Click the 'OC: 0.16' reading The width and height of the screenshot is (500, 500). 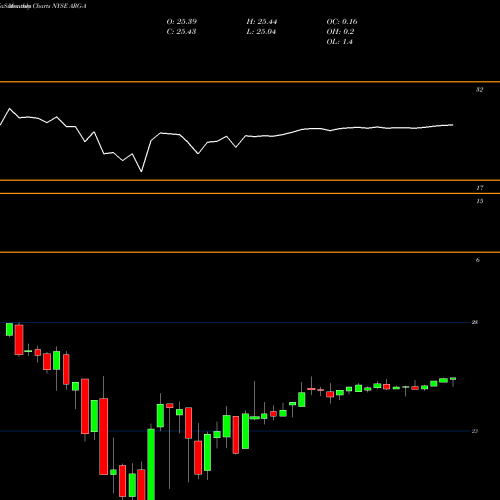342,22
